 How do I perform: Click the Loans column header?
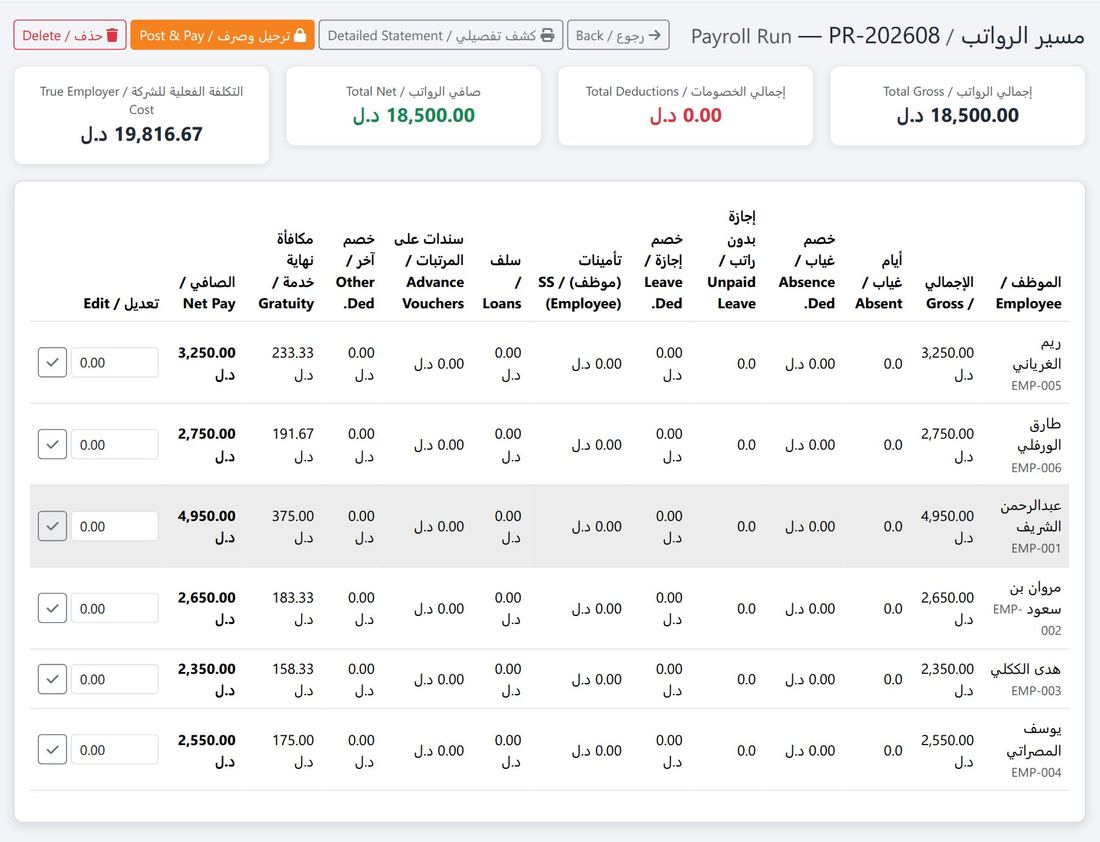tap(502, 281)
